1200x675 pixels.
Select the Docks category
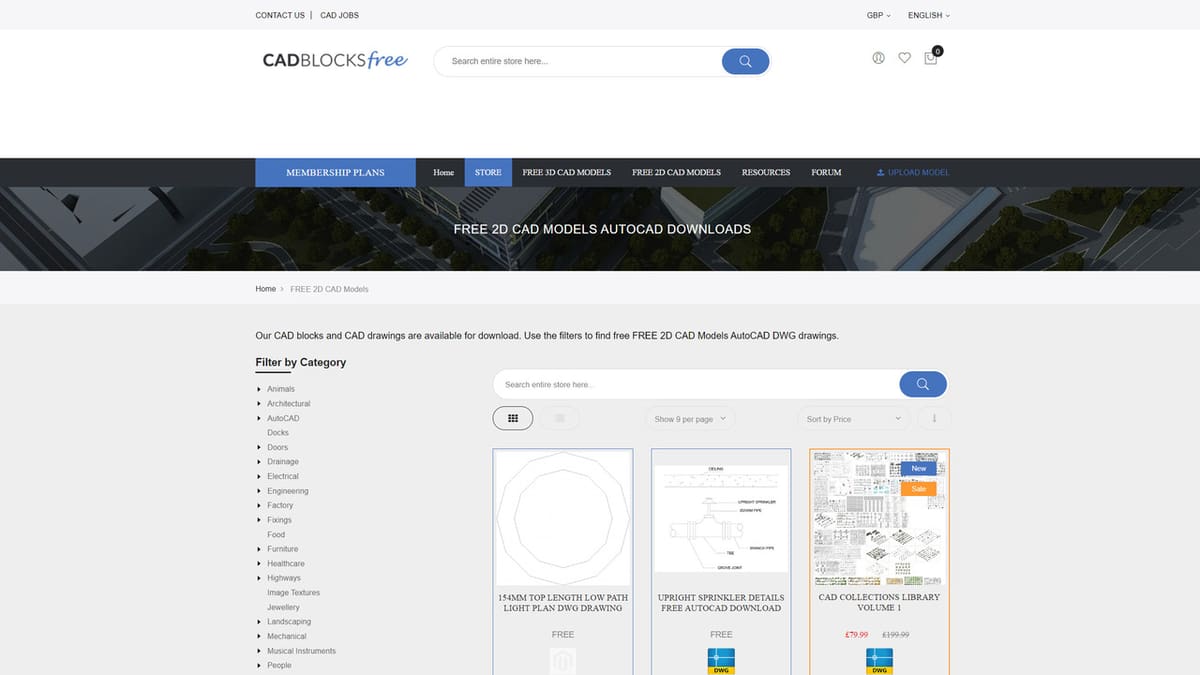(x=277, y=433)
